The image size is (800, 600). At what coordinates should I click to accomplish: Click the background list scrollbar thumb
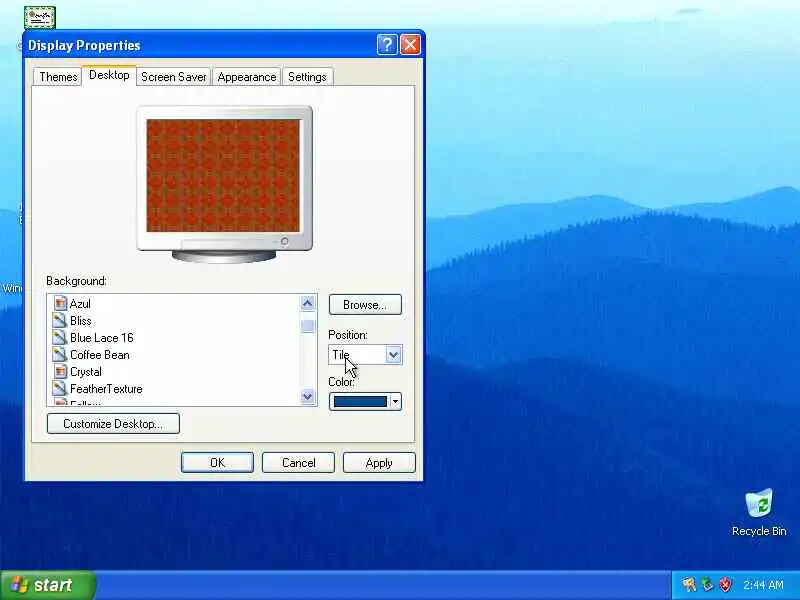coord(307,326)
